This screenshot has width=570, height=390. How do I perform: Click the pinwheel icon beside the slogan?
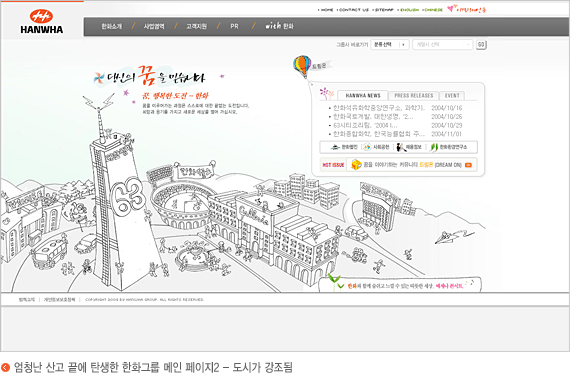tap(99, 78)
